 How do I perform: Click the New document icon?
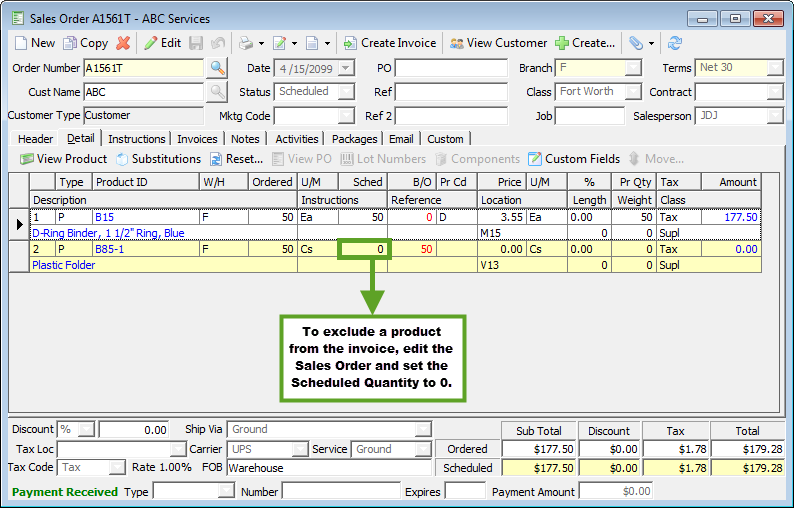21,43
